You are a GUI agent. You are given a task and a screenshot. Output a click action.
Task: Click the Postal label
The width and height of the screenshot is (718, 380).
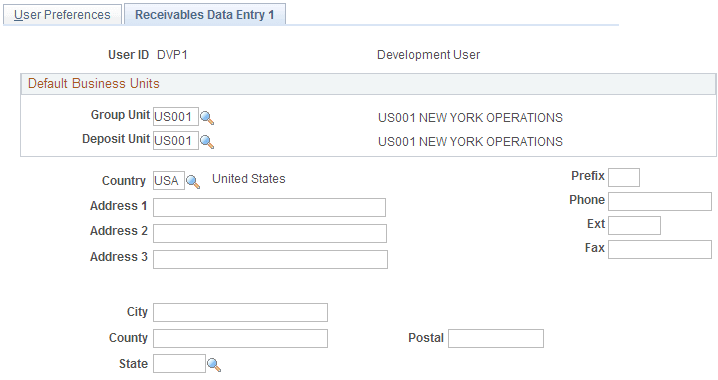(426, 338)
